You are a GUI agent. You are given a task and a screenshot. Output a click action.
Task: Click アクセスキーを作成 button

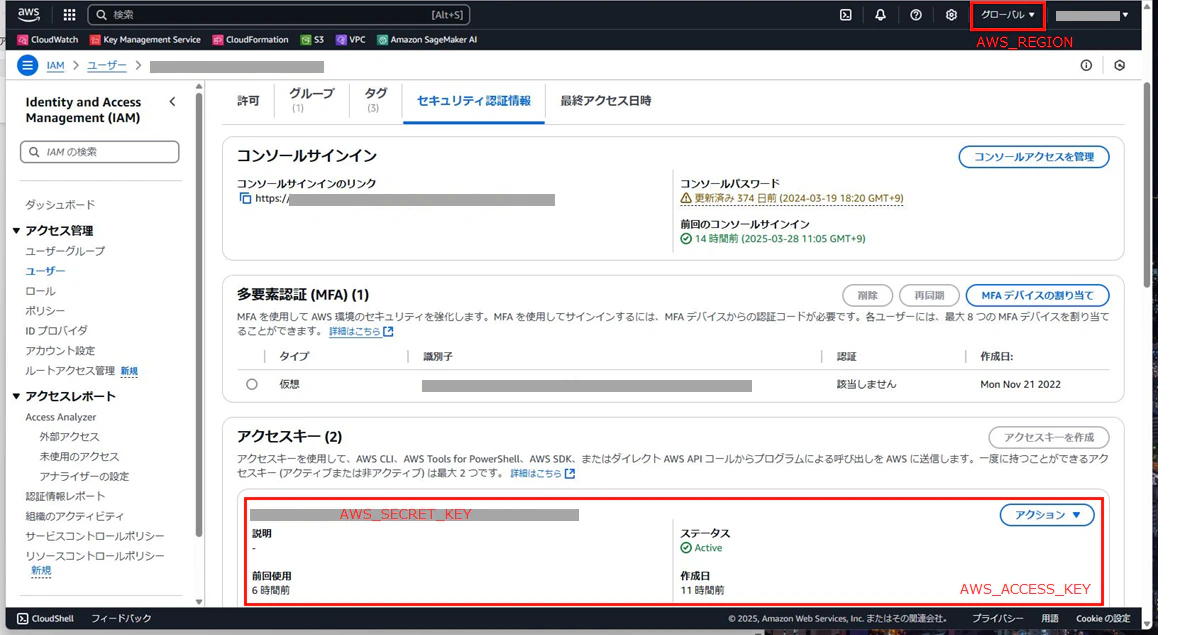click(x=1049, y=437)
